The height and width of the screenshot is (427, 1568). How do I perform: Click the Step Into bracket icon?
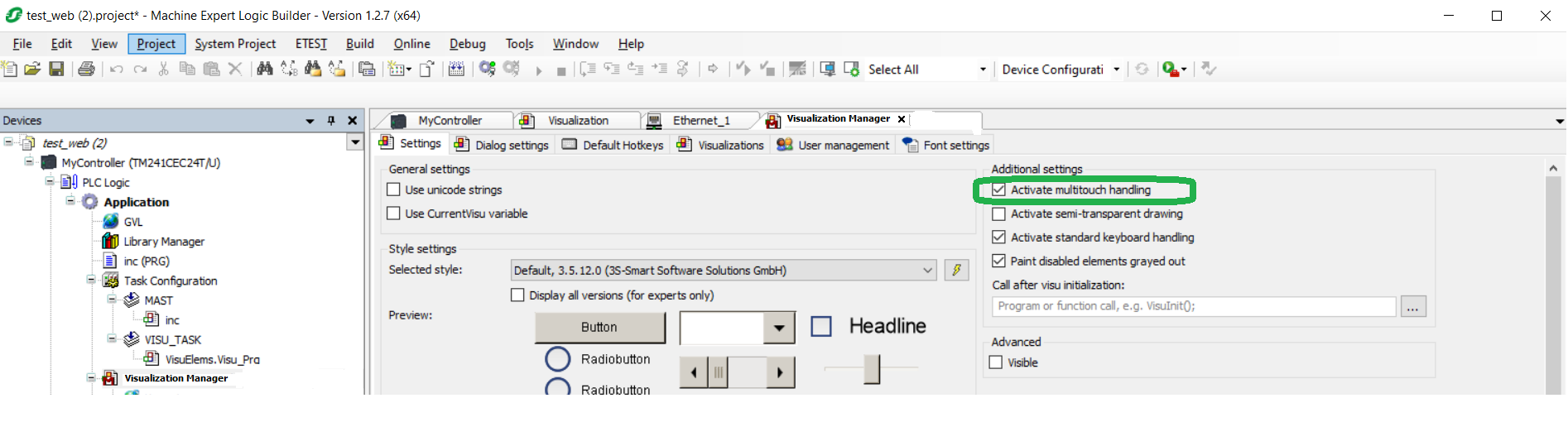click(x=588, y=69)
